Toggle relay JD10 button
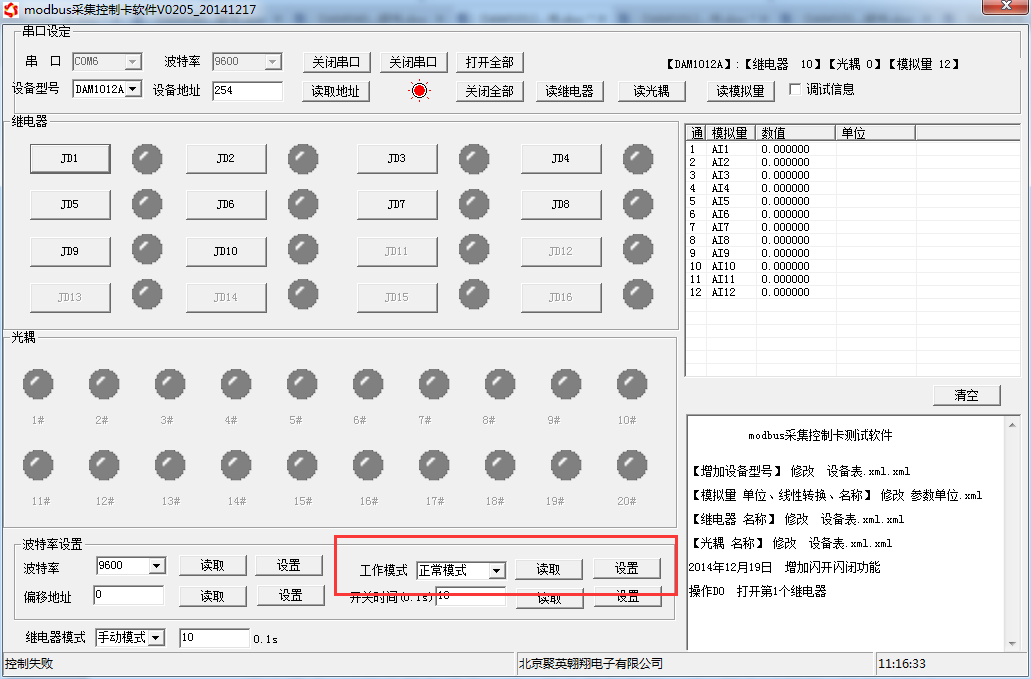1031x679 pixels. 225,251
